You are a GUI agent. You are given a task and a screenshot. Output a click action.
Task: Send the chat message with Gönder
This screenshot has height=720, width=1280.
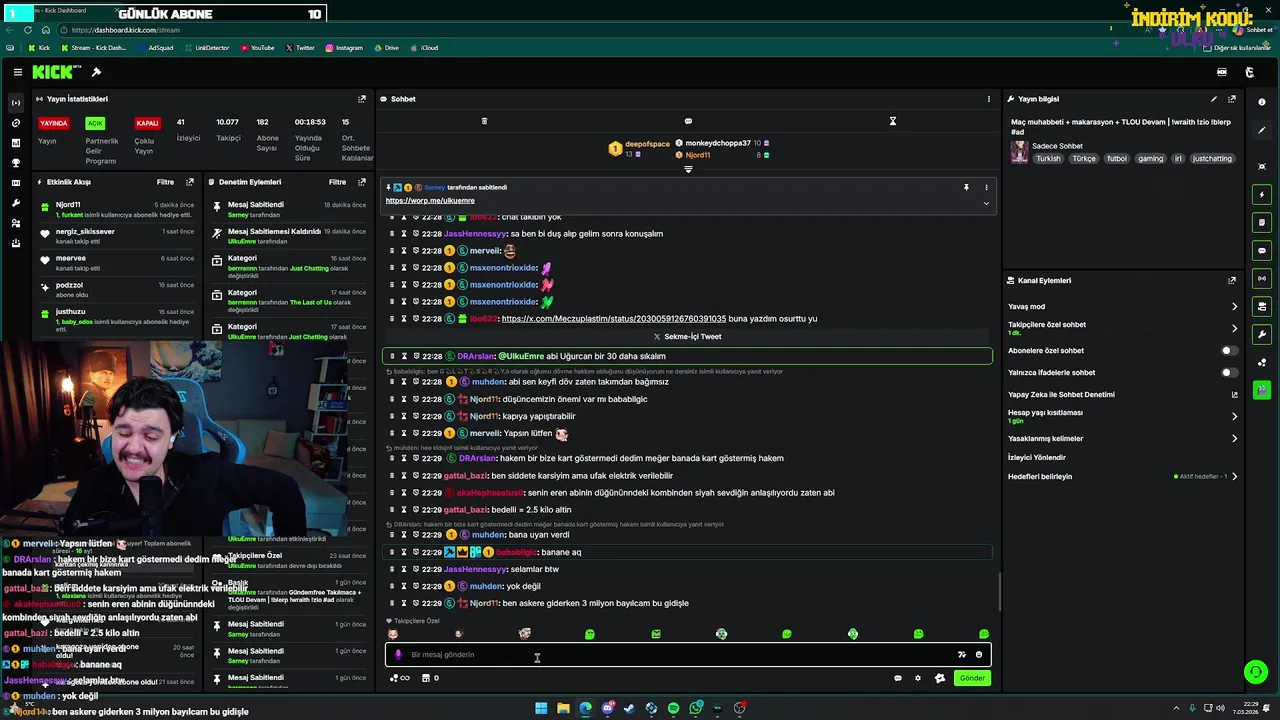(x=972, y=678)
